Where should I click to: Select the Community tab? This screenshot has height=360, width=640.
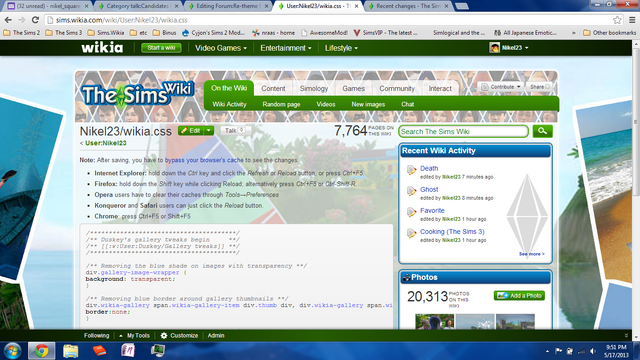click(x=397, y=89)
